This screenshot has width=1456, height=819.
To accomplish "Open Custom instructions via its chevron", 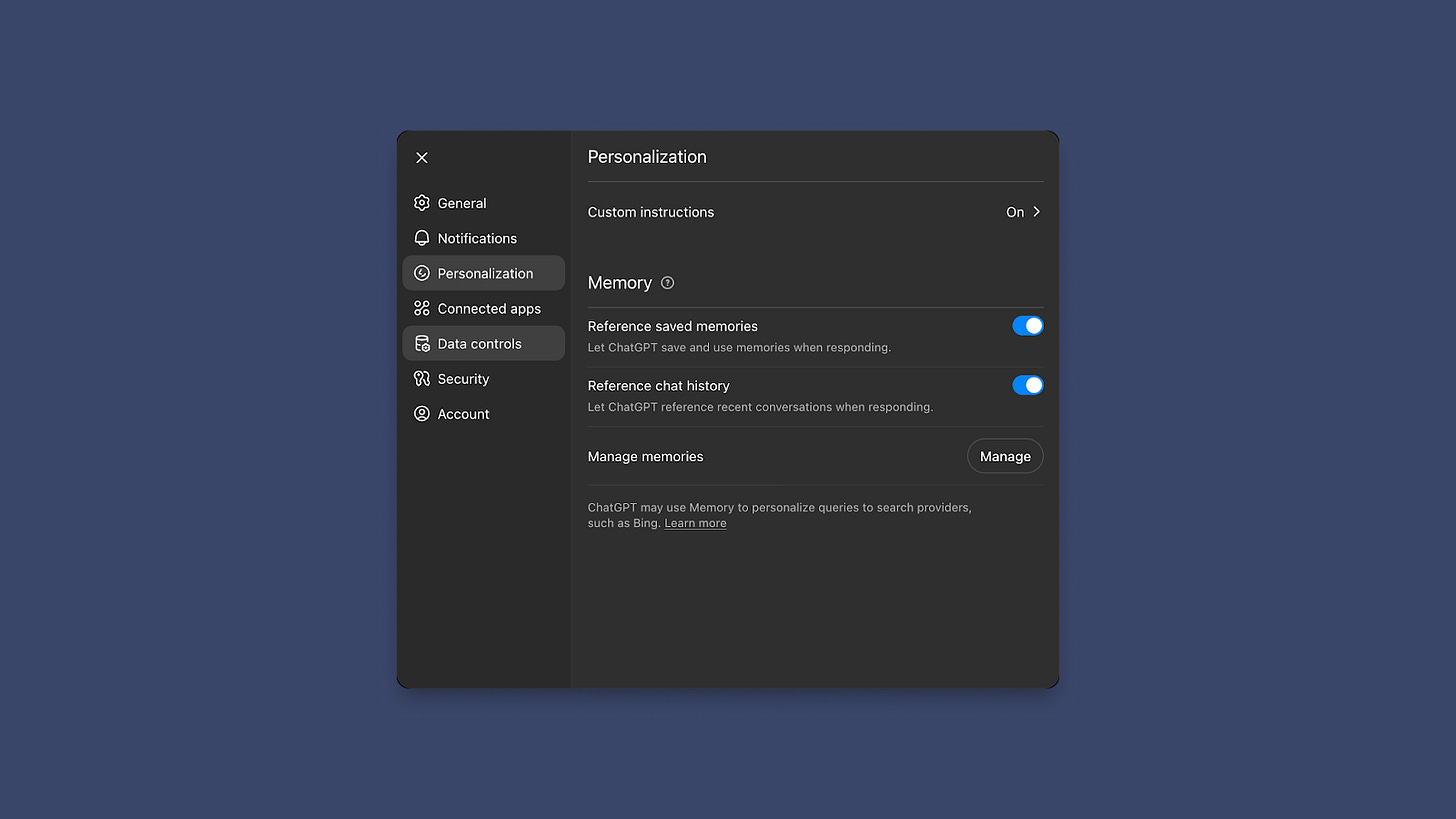I will [x=1037, y=212].
